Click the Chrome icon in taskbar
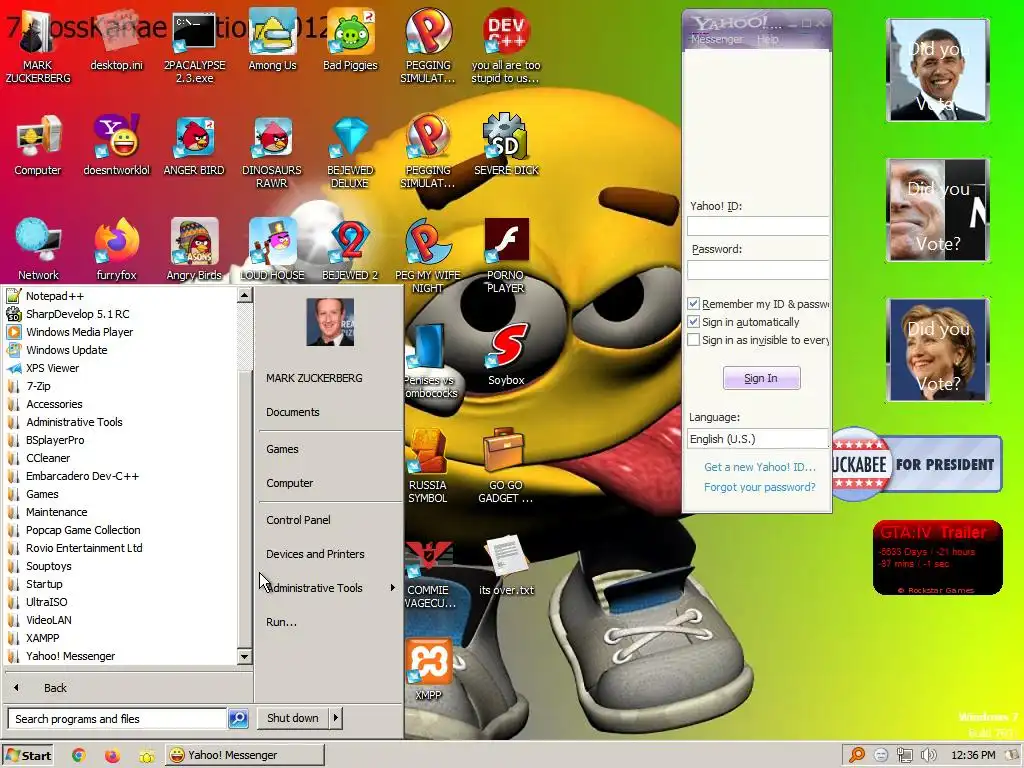 pyautogui.click(x=78, y=755)
